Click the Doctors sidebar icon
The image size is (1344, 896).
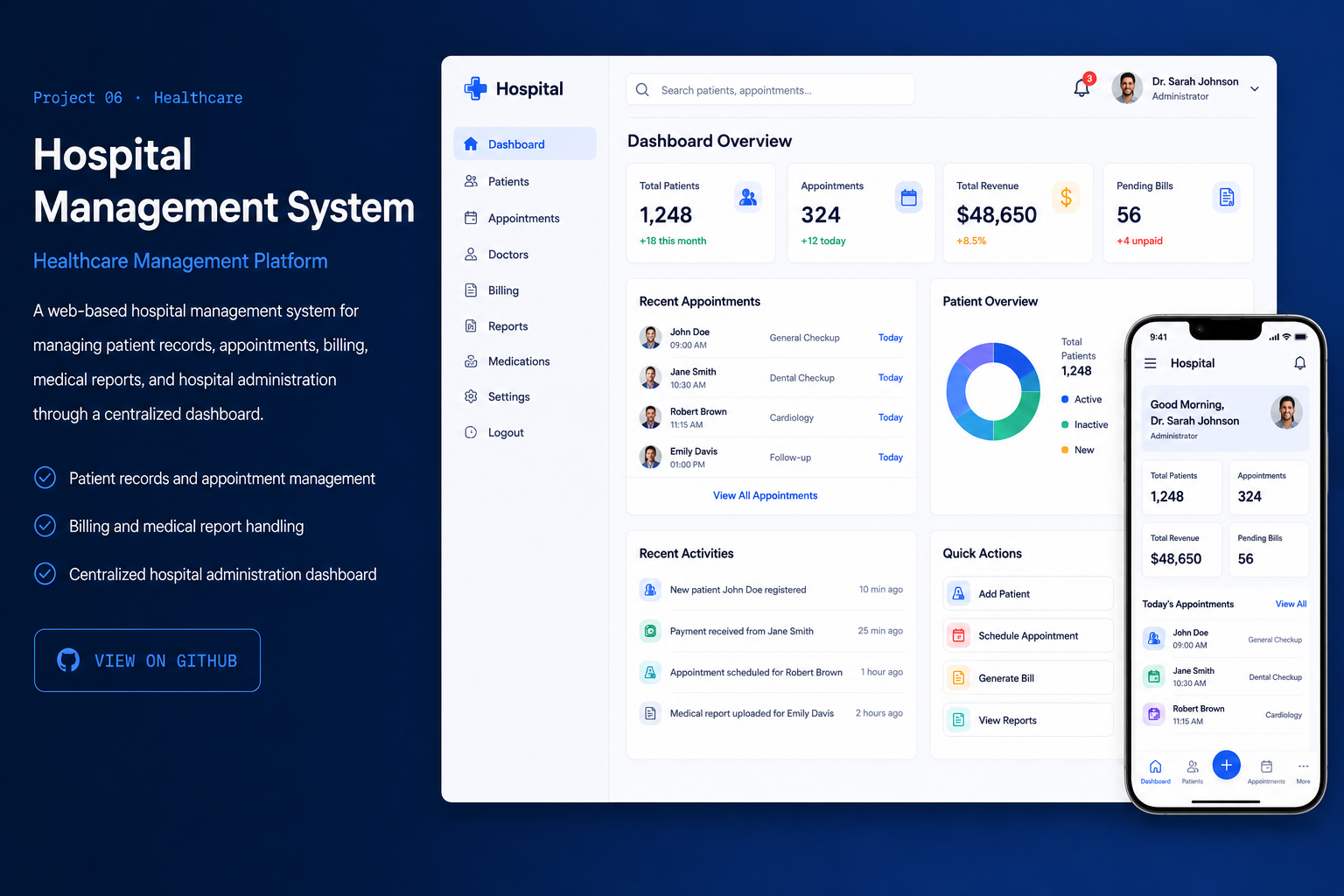[x=471, y=255]
